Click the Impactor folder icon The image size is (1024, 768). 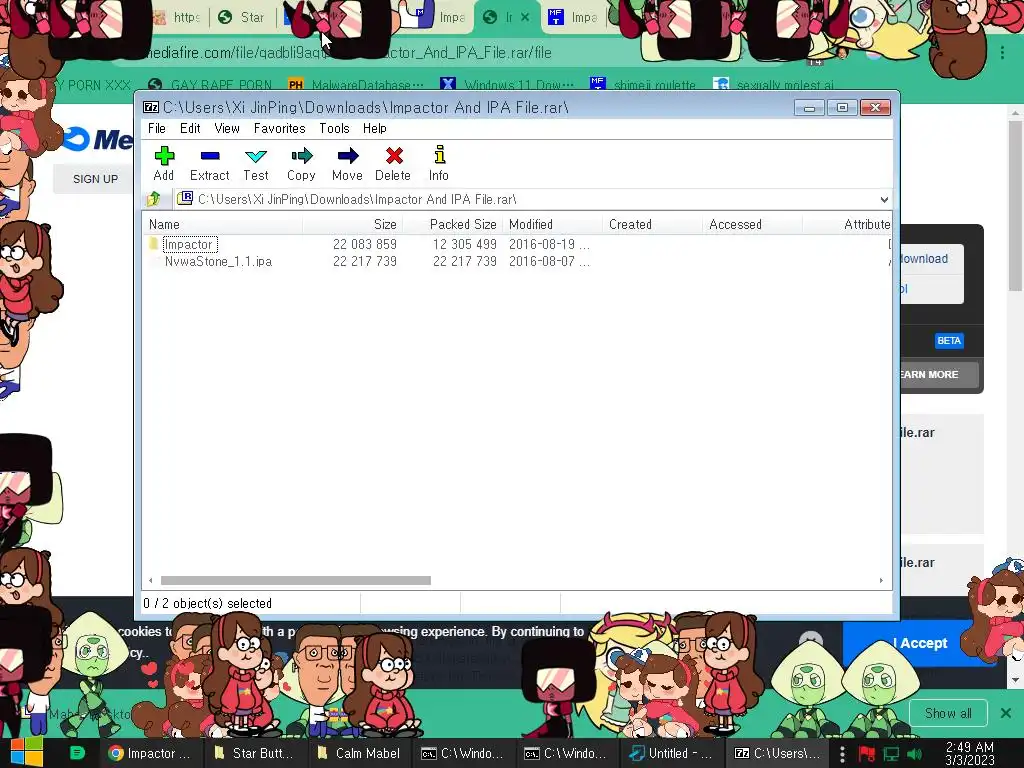[x=153, y=244]
